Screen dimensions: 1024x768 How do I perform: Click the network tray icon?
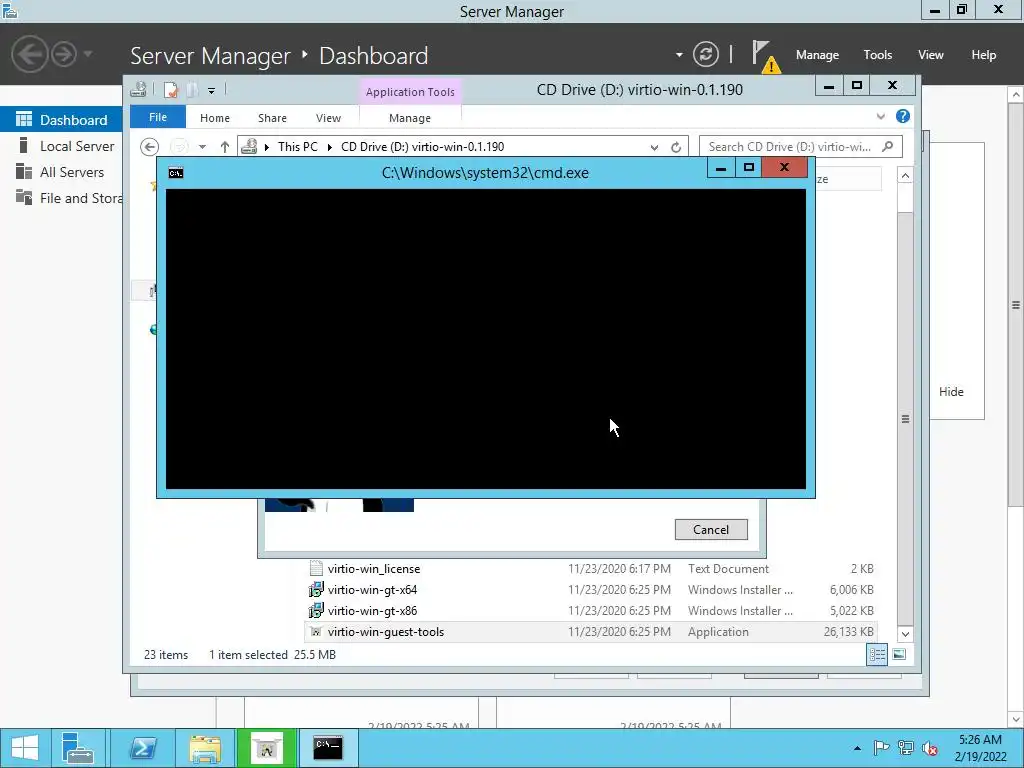(905, 748)
